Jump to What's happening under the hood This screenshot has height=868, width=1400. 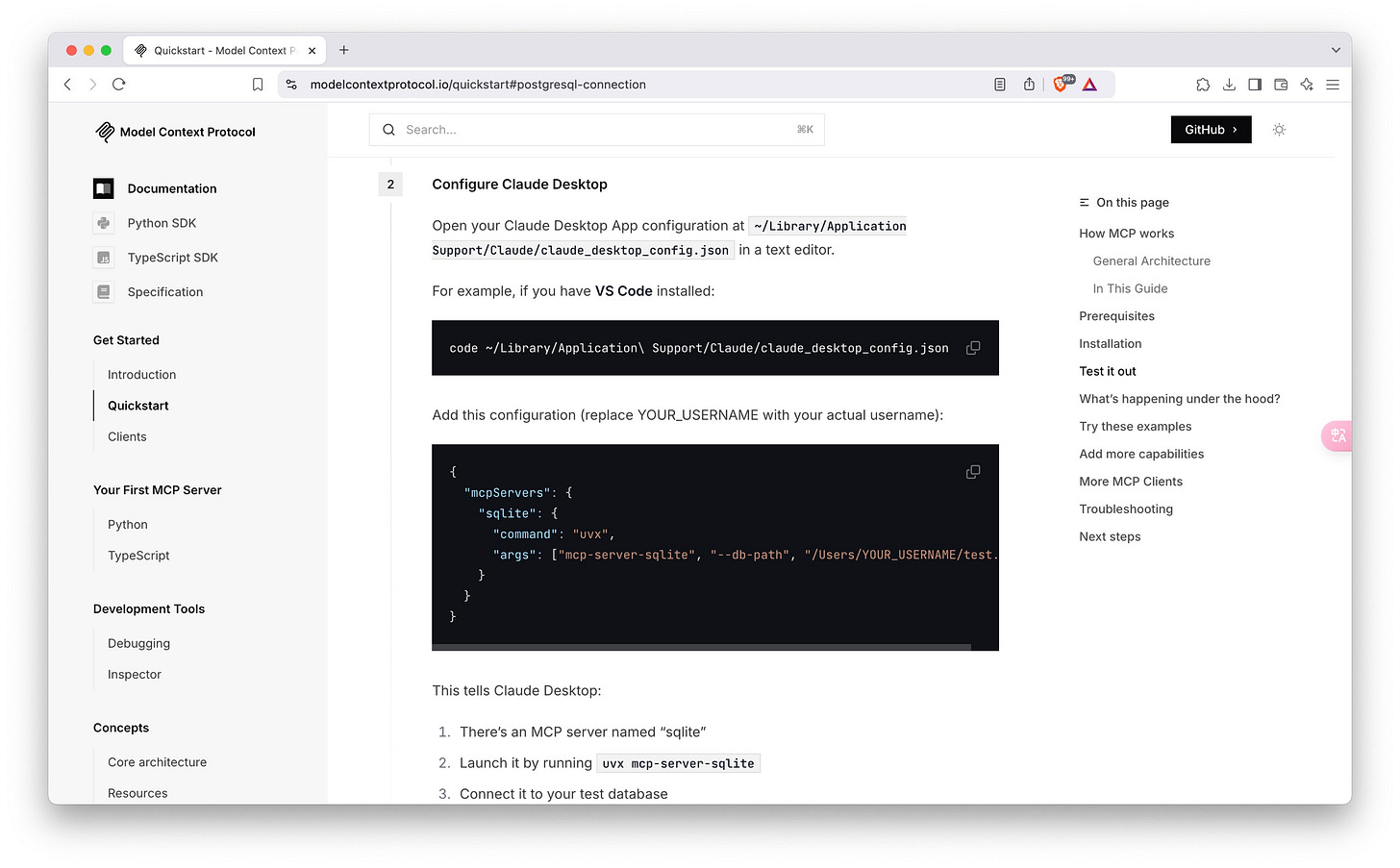1179,399
